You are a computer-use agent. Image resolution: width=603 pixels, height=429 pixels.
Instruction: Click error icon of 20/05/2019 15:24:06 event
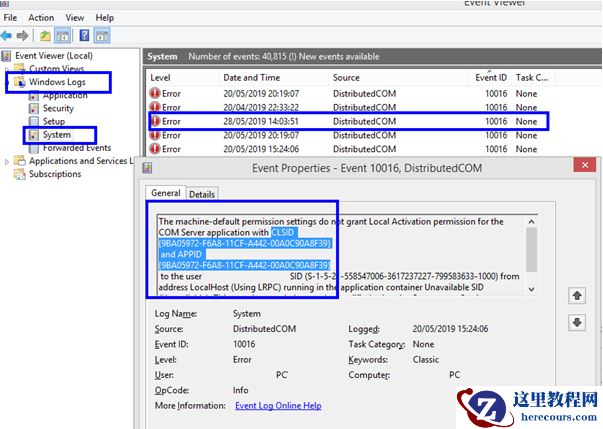click(x=155, y=149)
